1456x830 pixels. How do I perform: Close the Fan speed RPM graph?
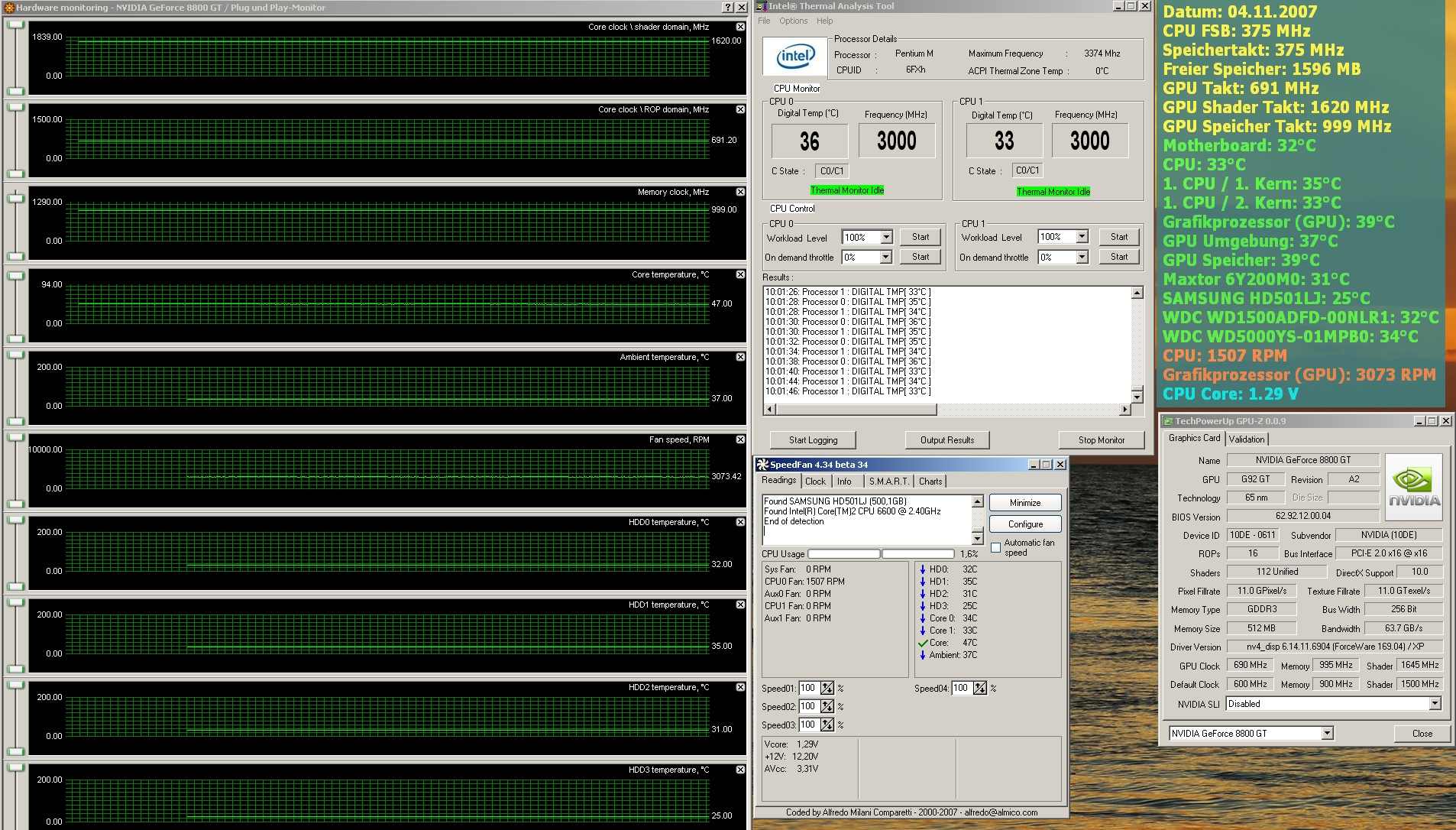click(x=740, y=439)
